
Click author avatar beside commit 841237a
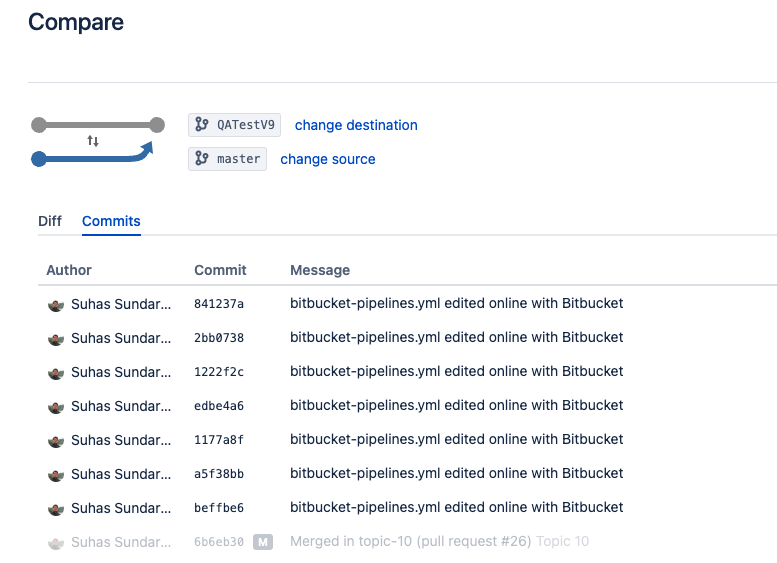[x=56, y=304]
